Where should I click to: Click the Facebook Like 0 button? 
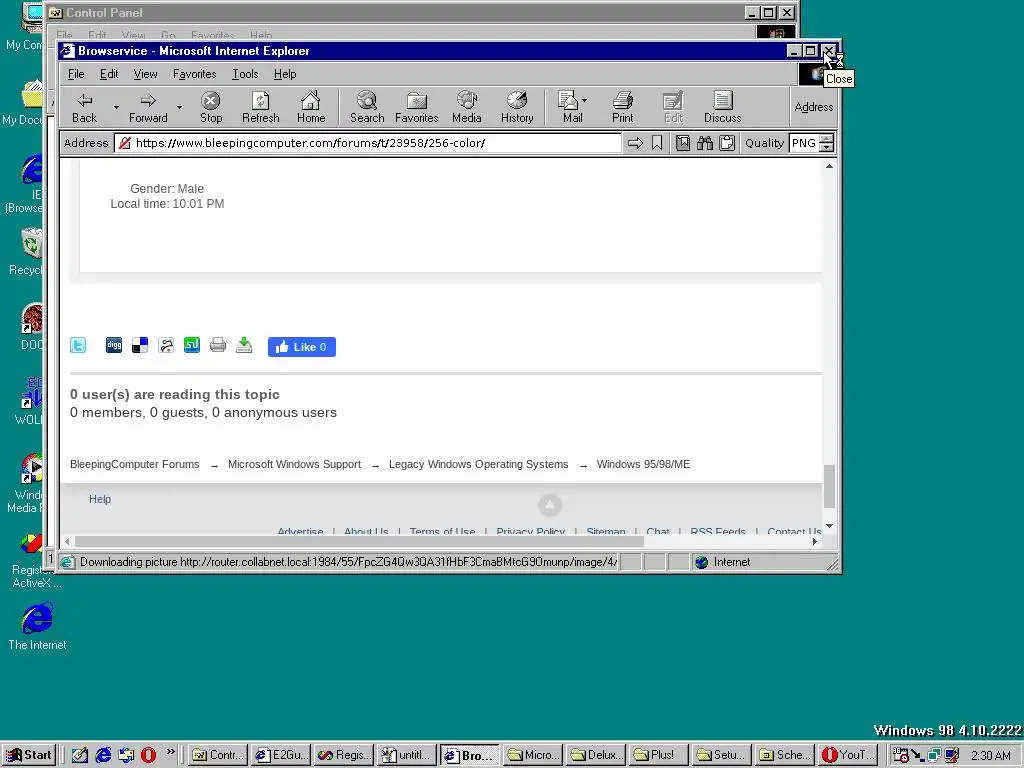tap(302, 347)
